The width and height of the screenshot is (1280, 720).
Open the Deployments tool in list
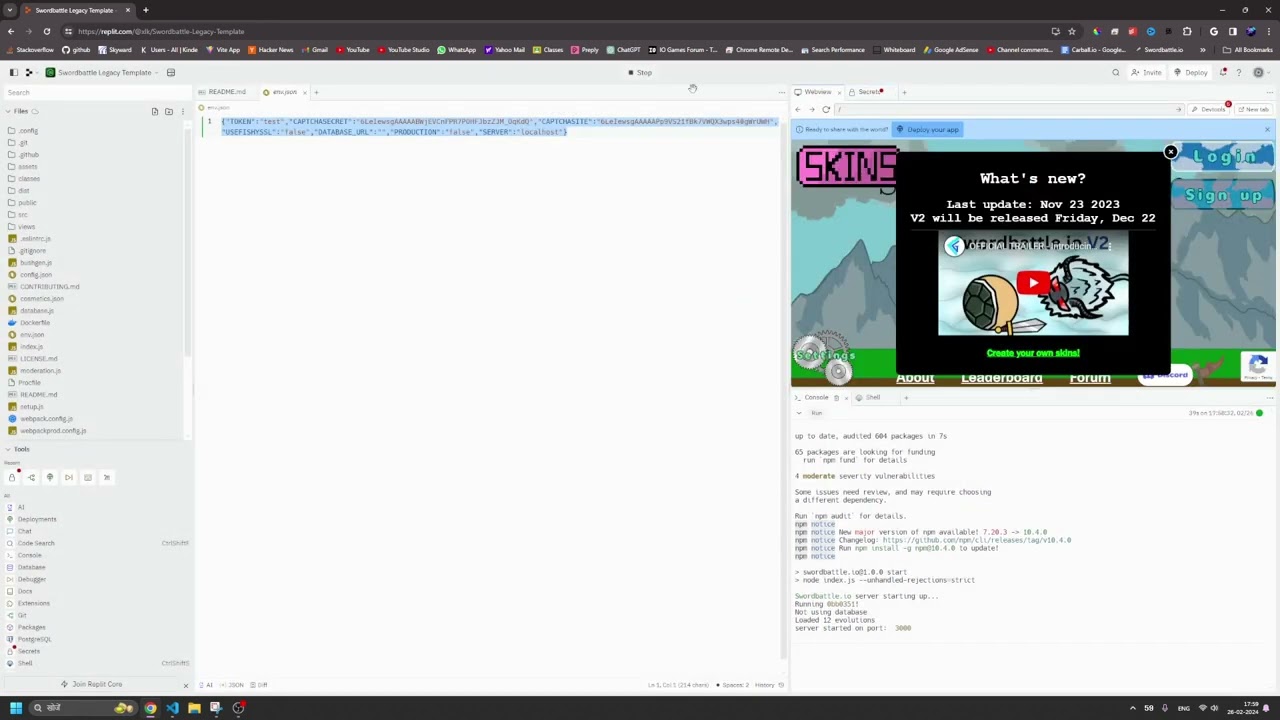pos(32,519)
